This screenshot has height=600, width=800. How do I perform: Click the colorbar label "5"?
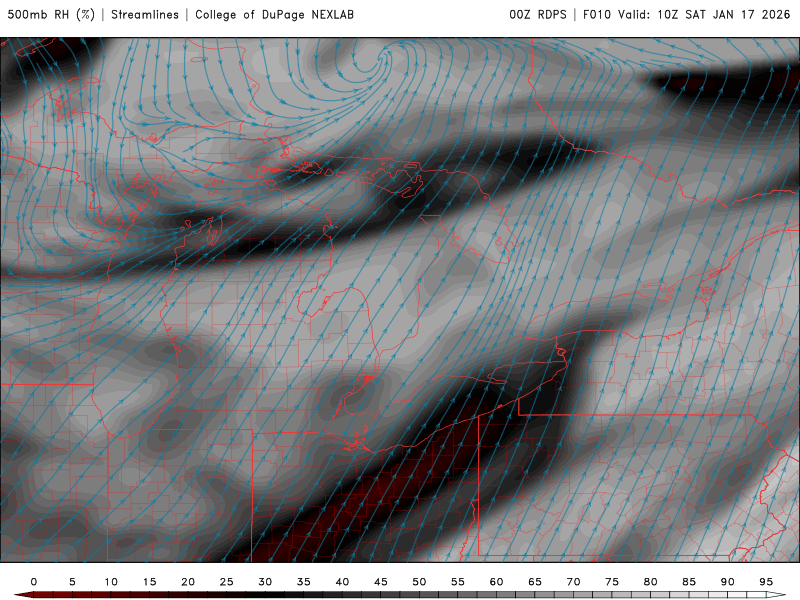point(72,582)
